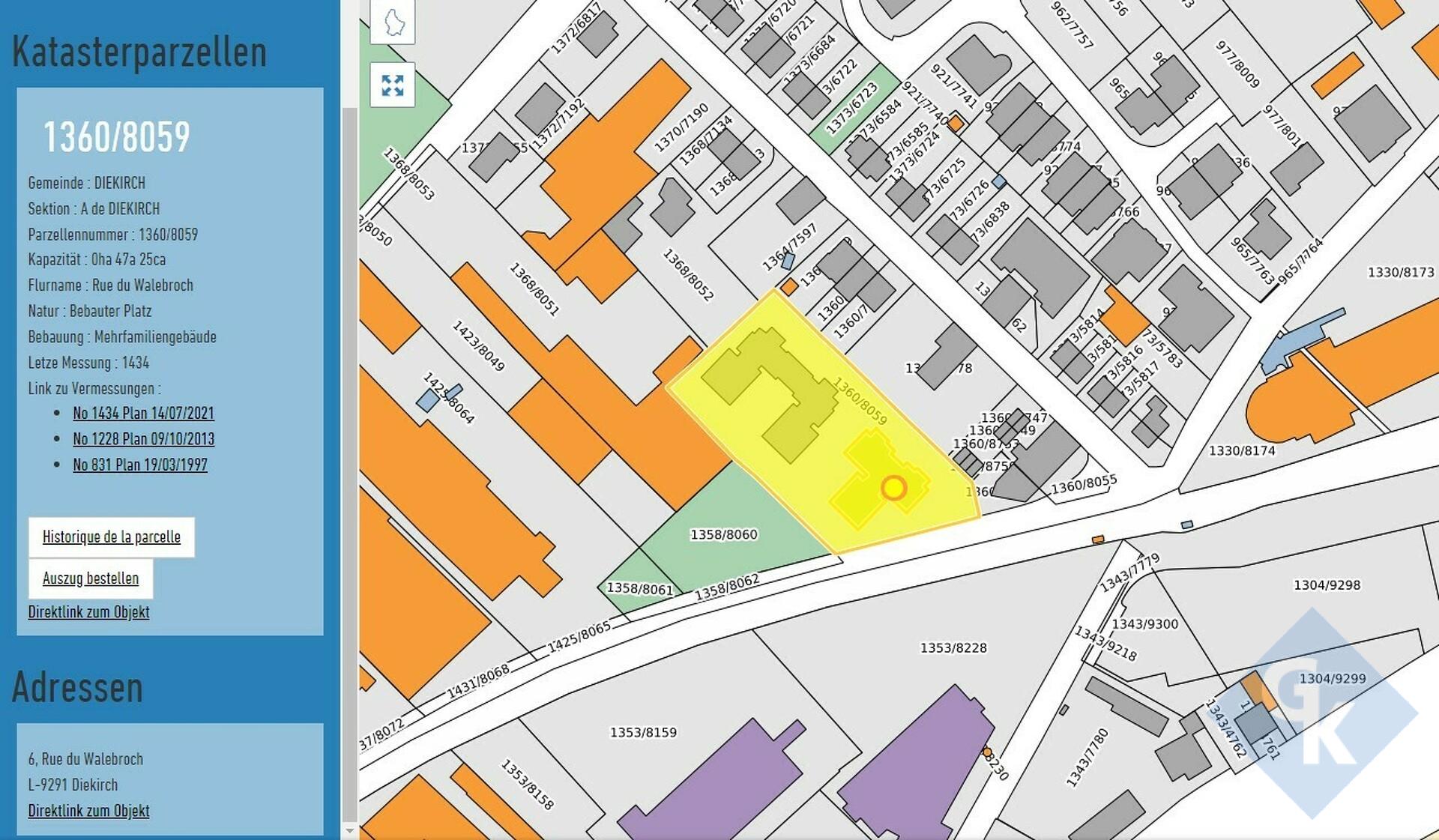
Task: Click Historique de la parcelle button
Action: pyautogui.click(x=111, y=537)
